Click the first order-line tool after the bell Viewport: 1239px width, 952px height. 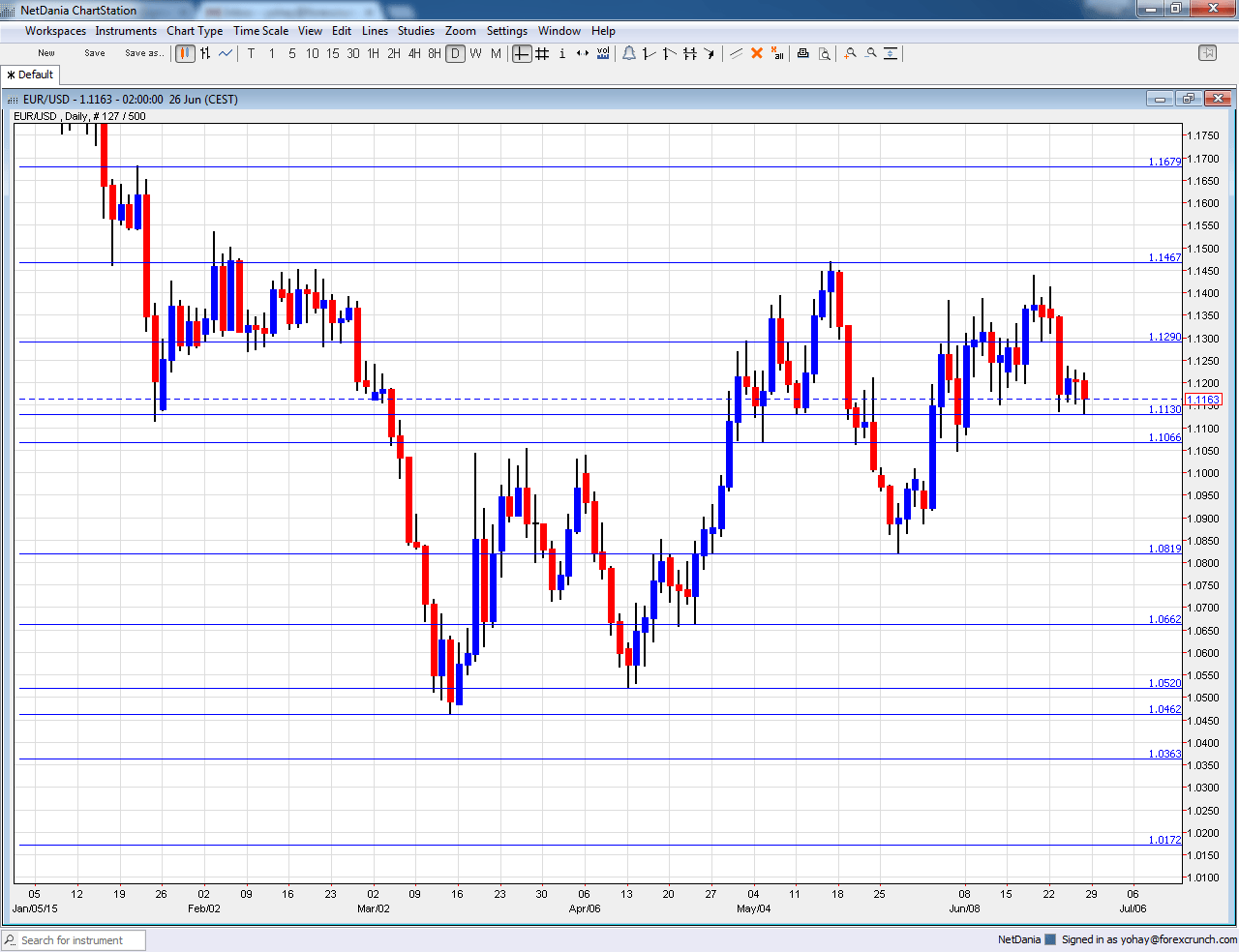click(x=650, y=53)
